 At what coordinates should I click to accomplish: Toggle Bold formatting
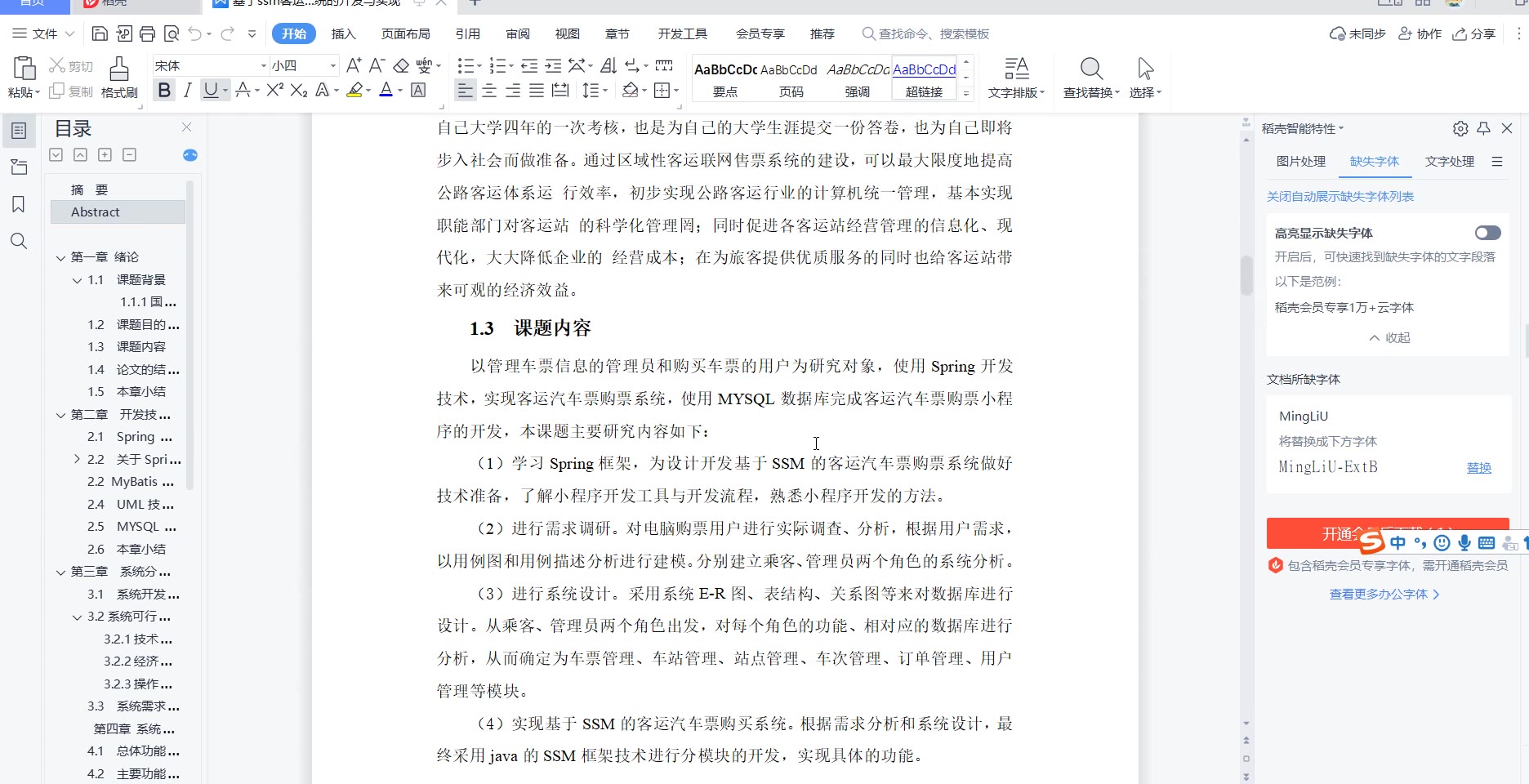click(x=164, y=90)
